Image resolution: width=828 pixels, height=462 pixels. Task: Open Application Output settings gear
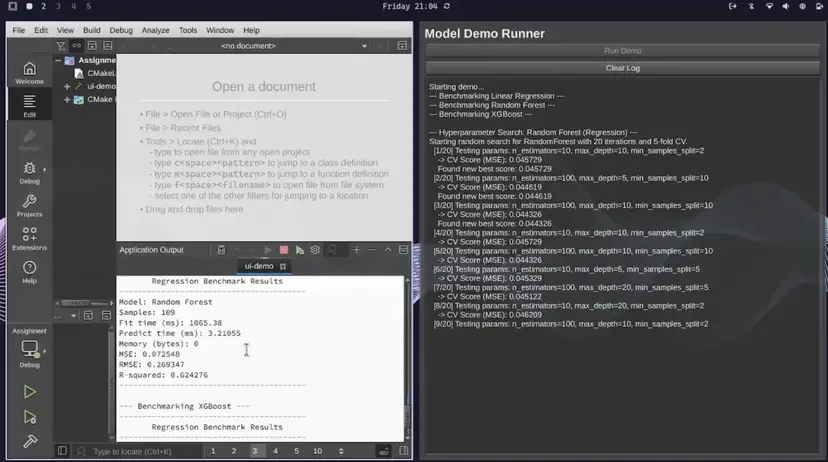coord(315,250)
